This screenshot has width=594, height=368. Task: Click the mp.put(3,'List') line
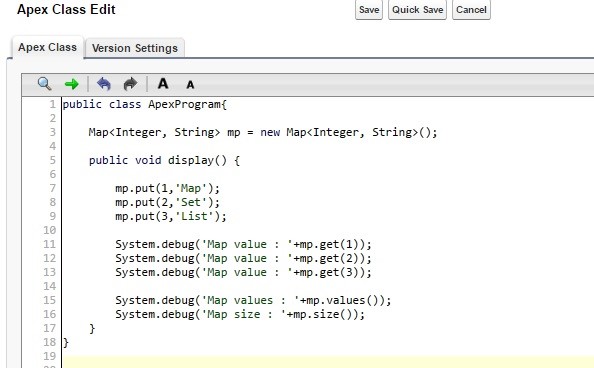coord(171,216)
